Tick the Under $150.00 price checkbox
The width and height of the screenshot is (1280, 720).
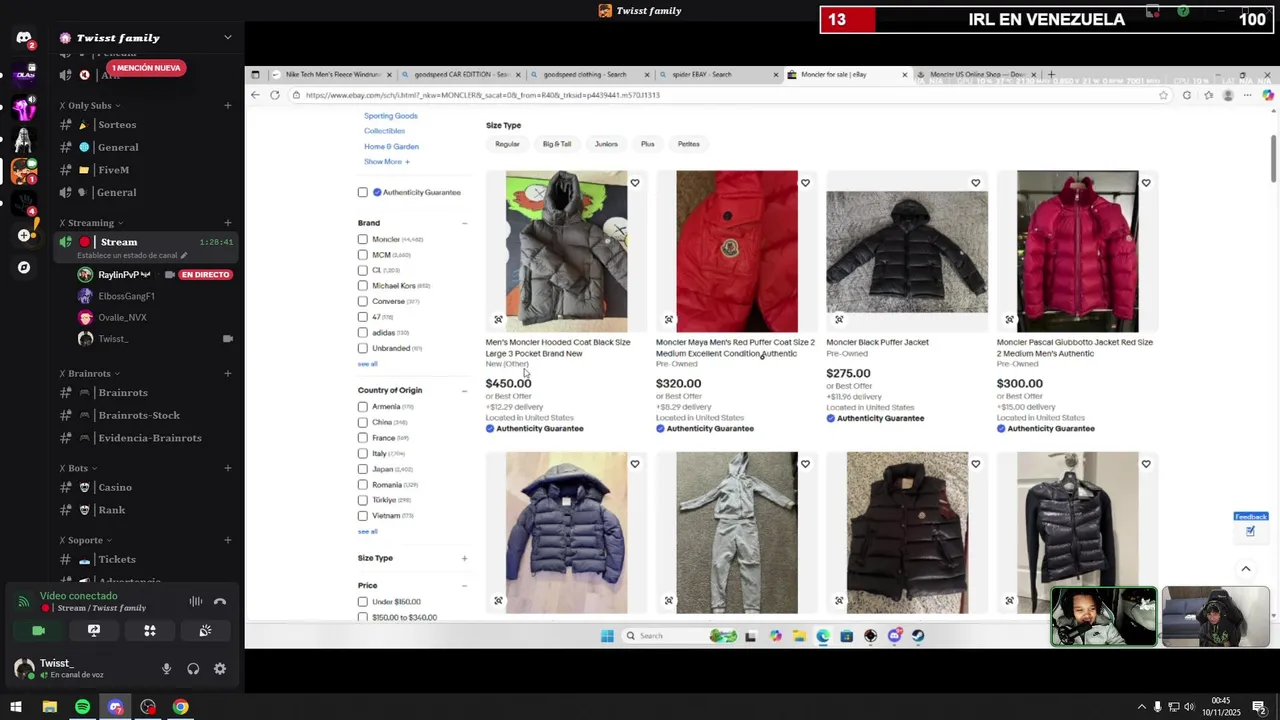coord(363,602)
